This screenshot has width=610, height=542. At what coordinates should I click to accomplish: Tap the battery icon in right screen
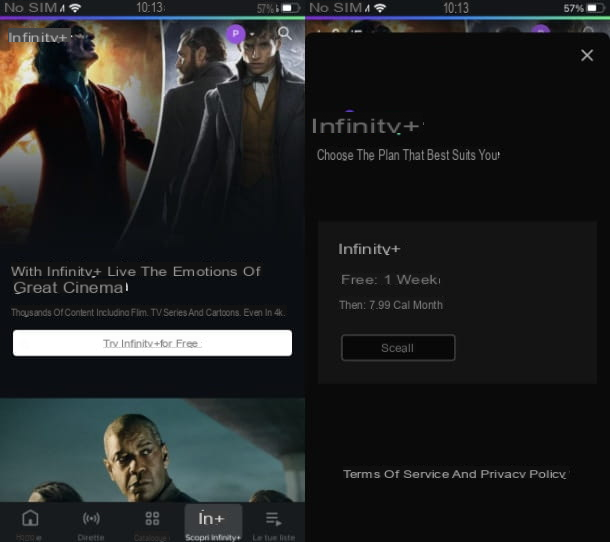coord(595,8)
